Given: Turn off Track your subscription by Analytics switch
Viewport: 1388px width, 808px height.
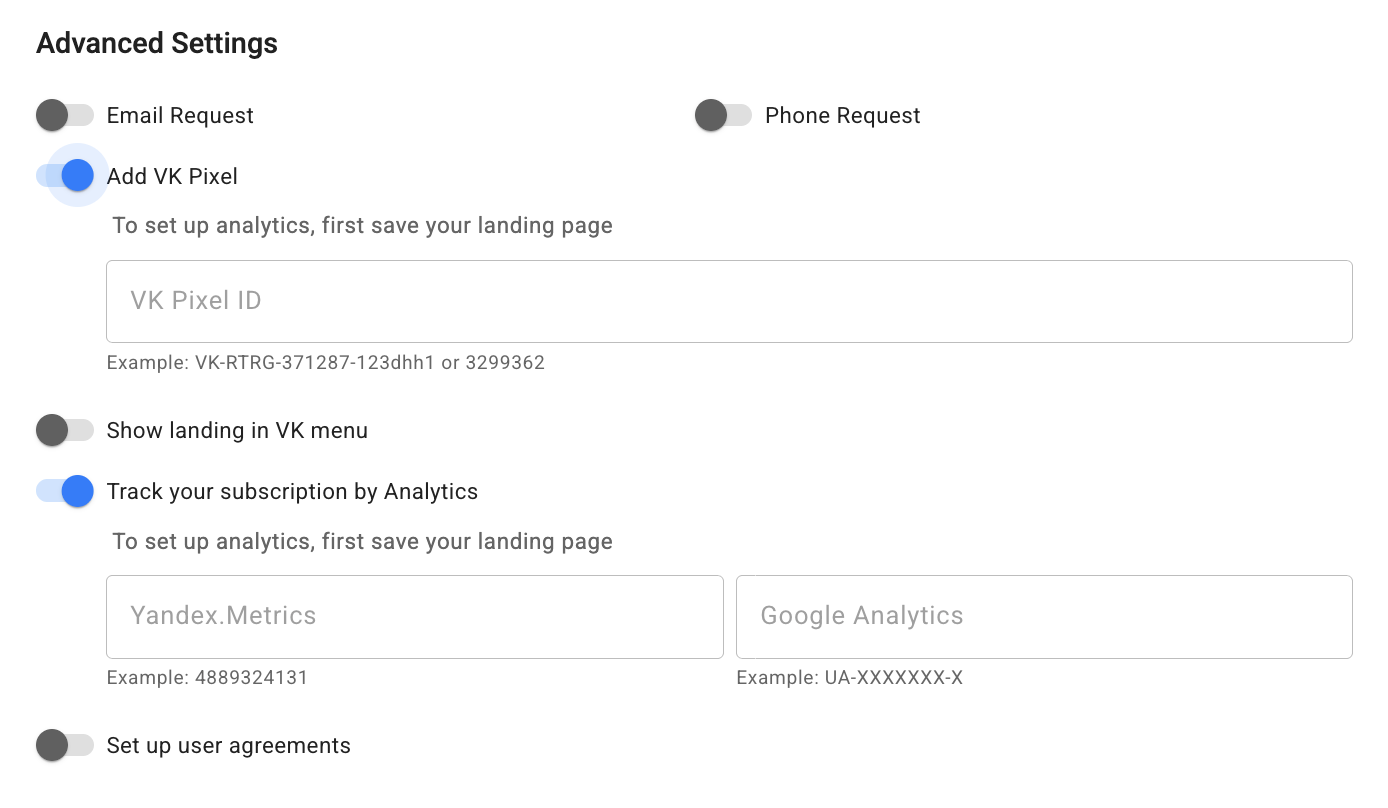Looking at the screenshot, I should tap(66, 492).
